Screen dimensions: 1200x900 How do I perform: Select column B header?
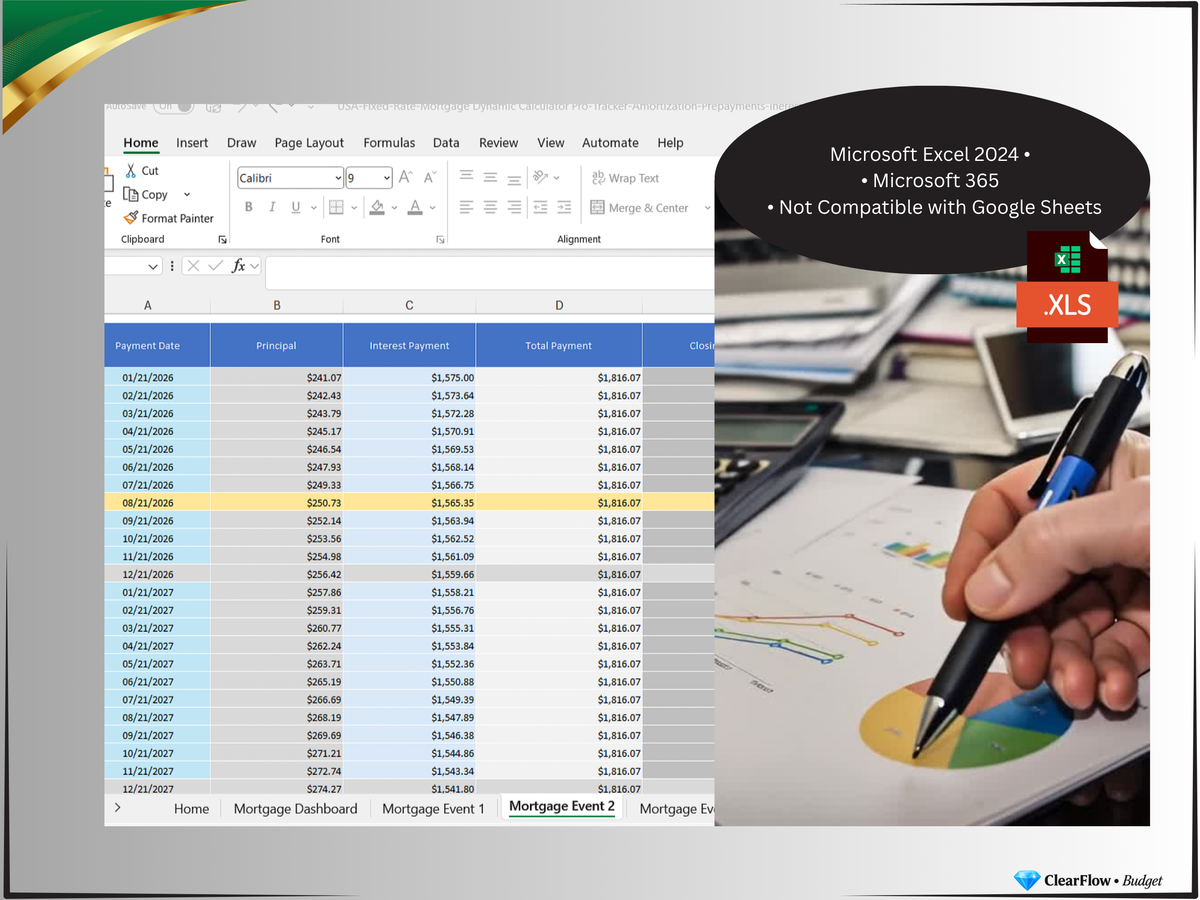point(277,305)
